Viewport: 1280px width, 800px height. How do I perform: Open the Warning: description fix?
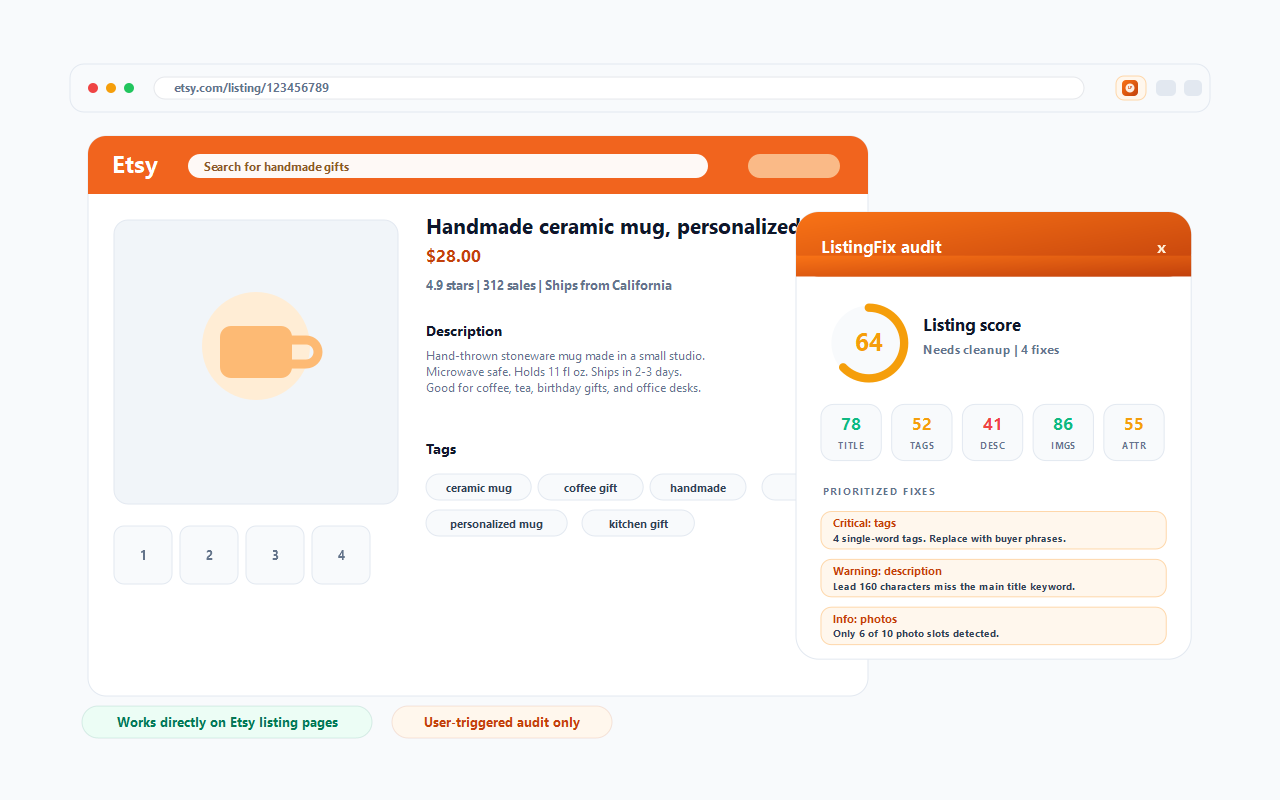993,578
